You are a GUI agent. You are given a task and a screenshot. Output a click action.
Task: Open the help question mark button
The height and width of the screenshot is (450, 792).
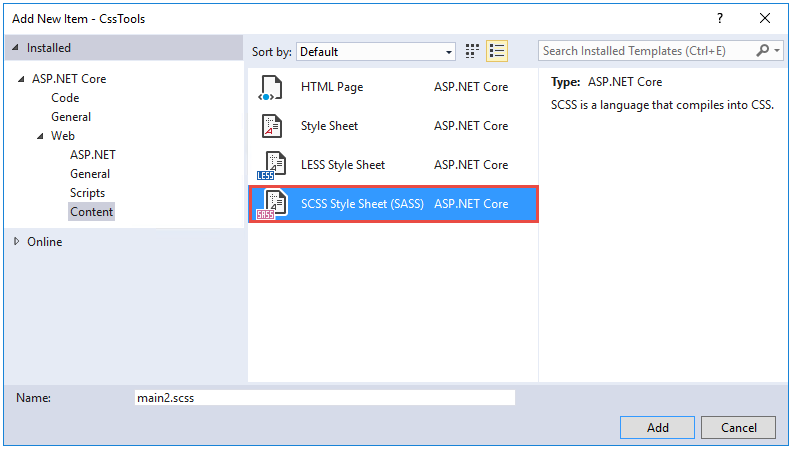720,19
